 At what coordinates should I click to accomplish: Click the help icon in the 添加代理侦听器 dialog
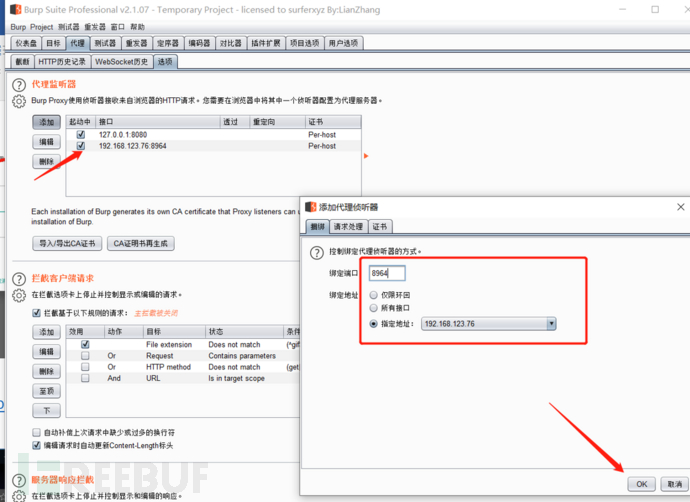click(317, 253)
